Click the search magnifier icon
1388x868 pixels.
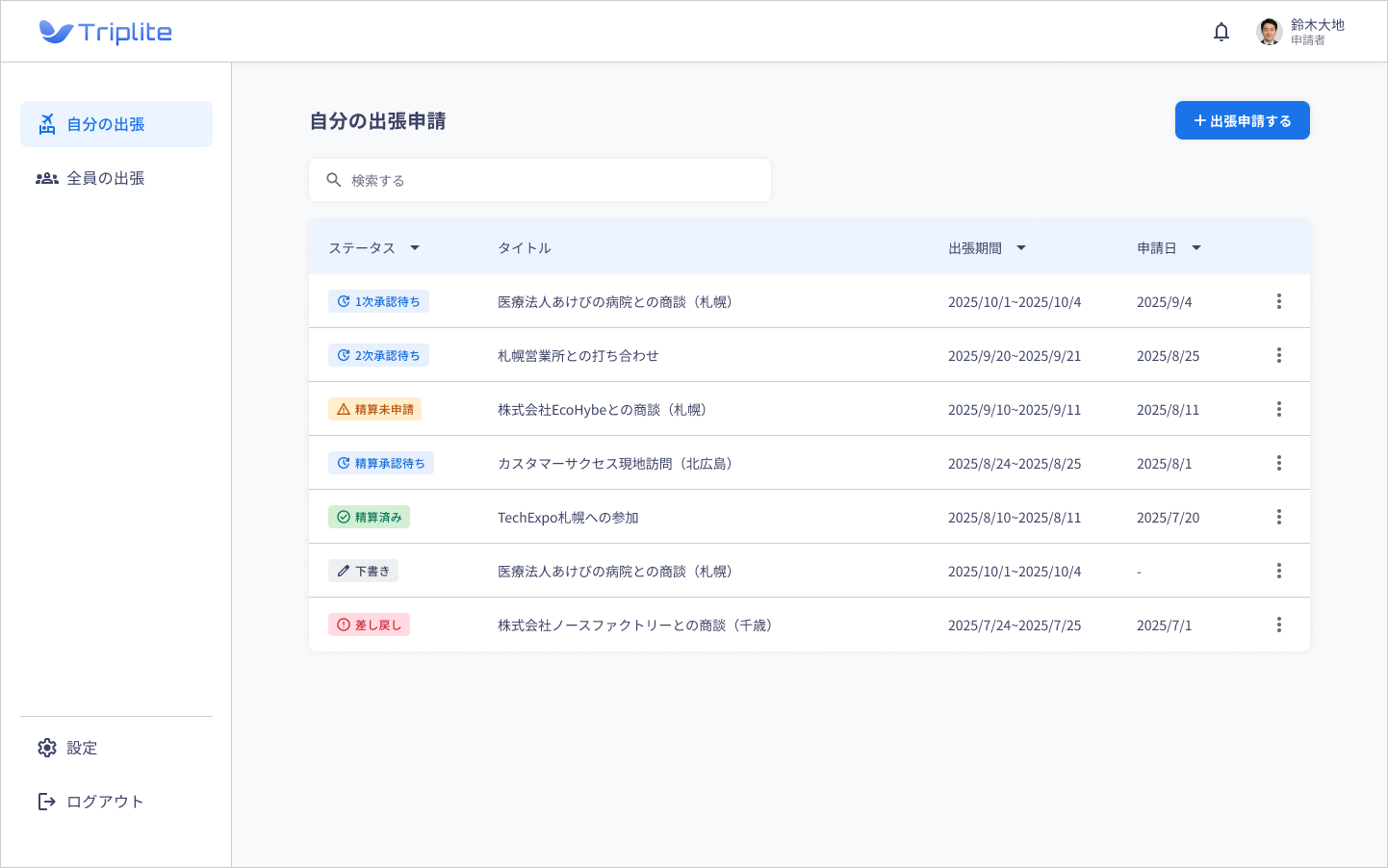click(333, 180)
